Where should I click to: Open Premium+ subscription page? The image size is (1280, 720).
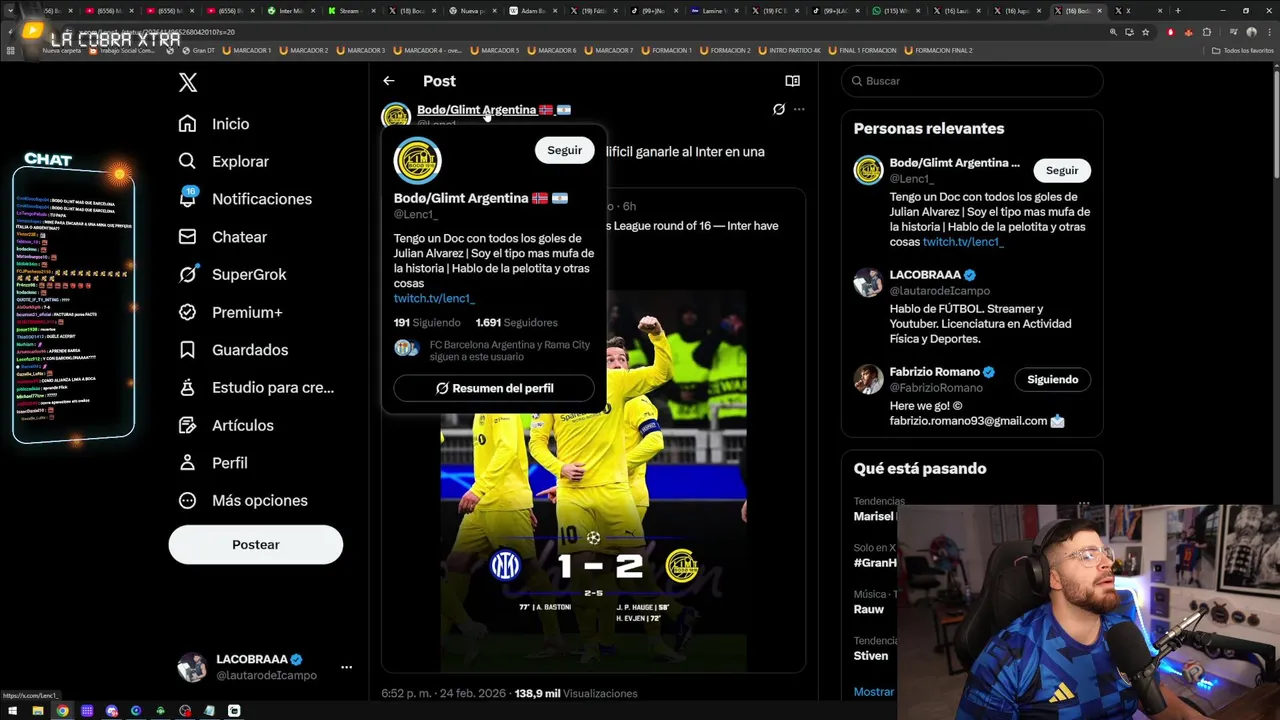[230, 312]
